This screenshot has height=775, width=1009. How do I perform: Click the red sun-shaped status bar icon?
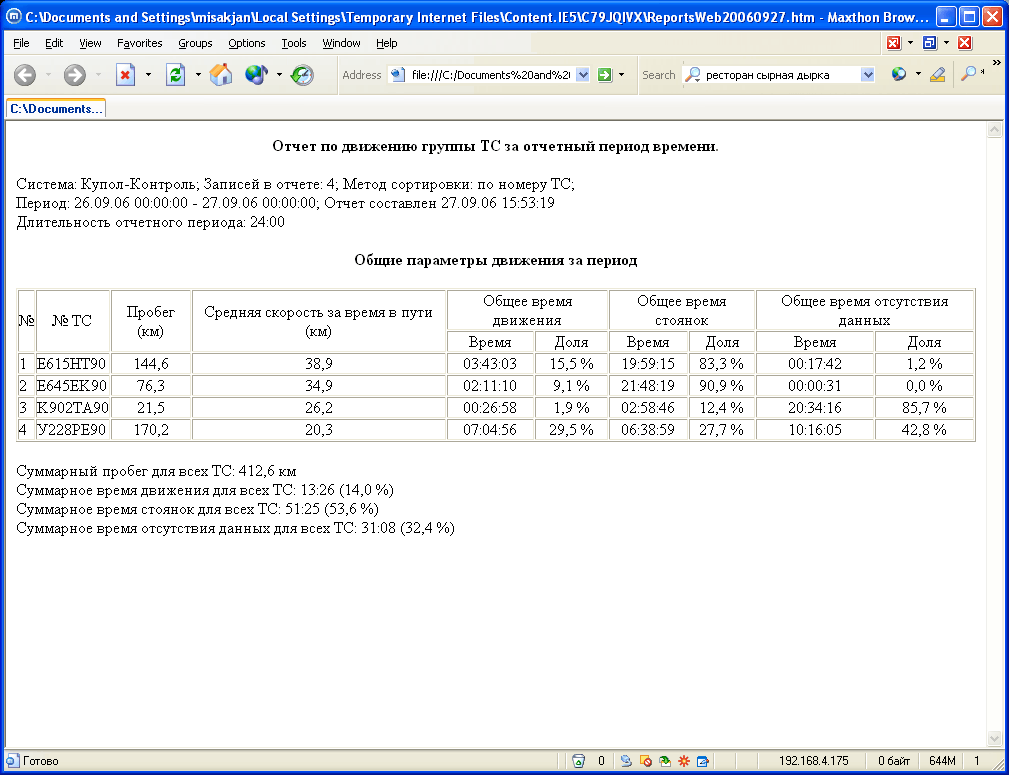pyautogui.click(x=684, y=761)
